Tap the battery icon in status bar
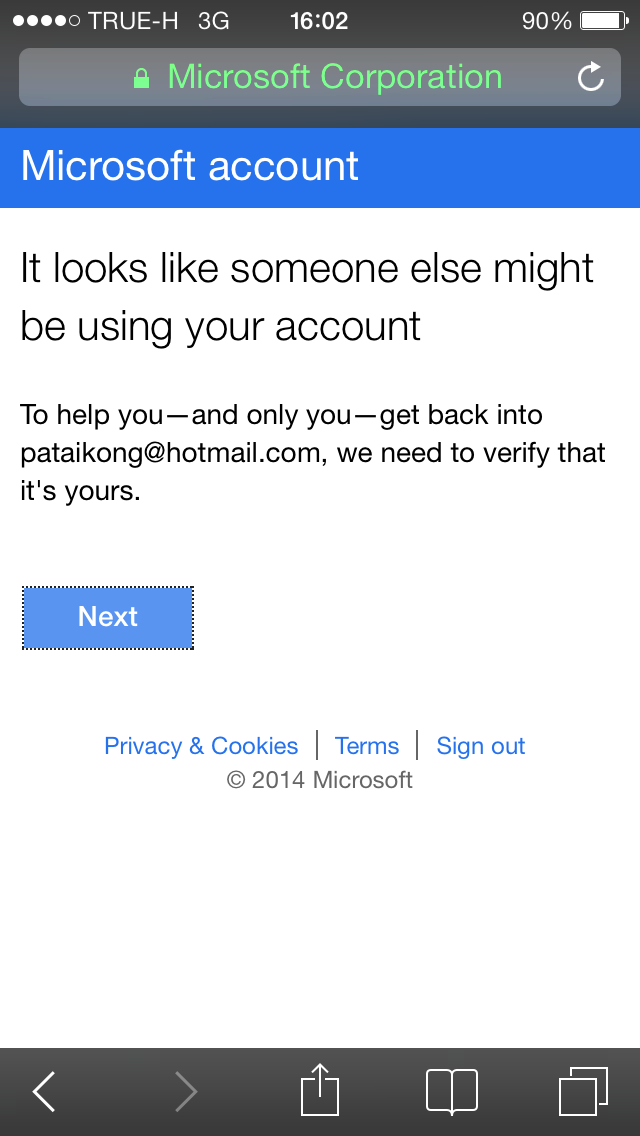Screen dimensions: 640x1136 (x=603, y=21)
